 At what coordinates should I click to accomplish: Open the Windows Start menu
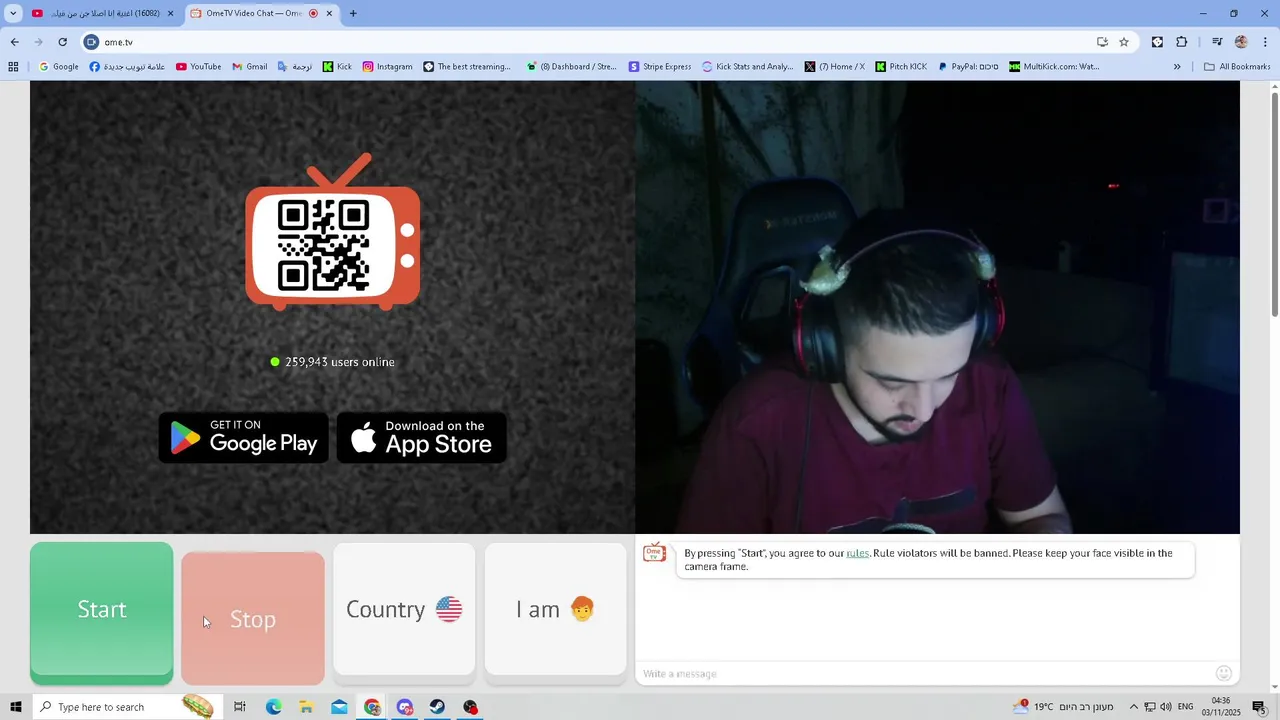15,707
